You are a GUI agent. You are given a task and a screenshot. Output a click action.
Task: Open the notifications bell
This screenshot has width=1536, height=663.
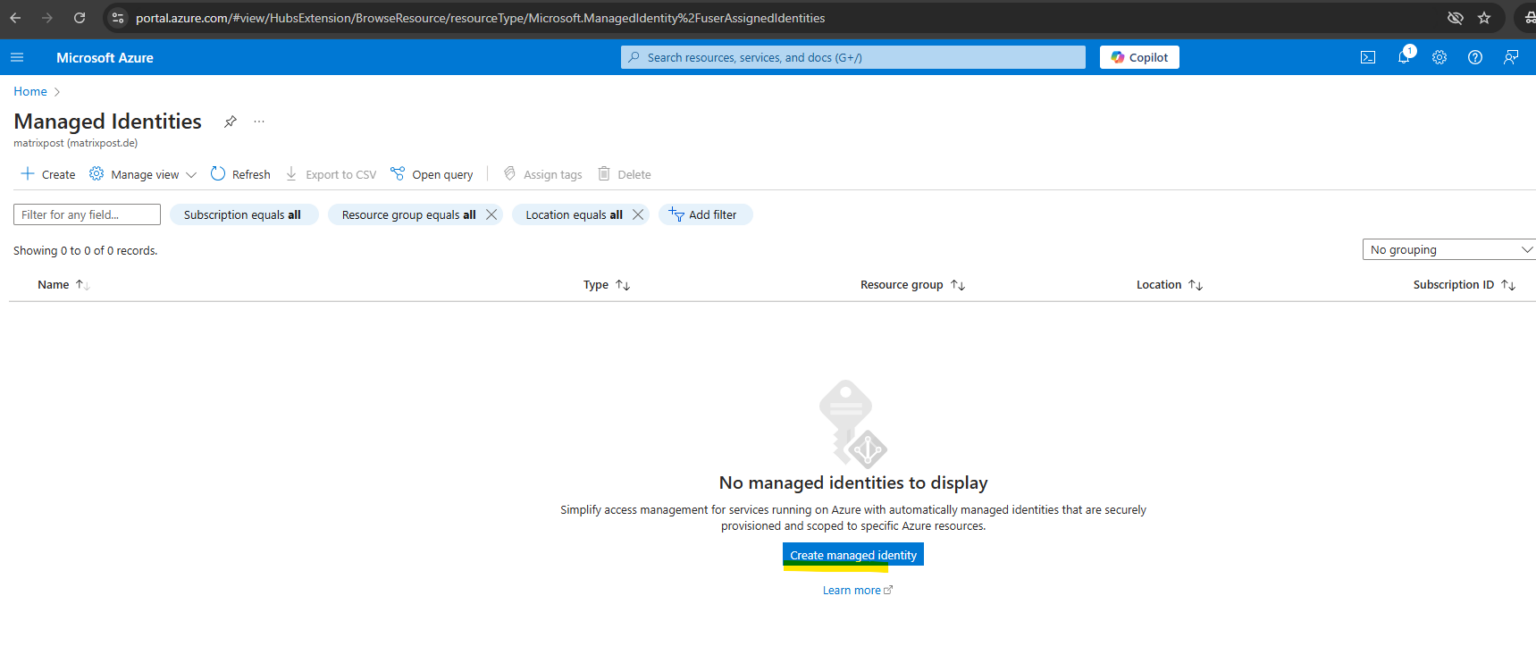1403,57
